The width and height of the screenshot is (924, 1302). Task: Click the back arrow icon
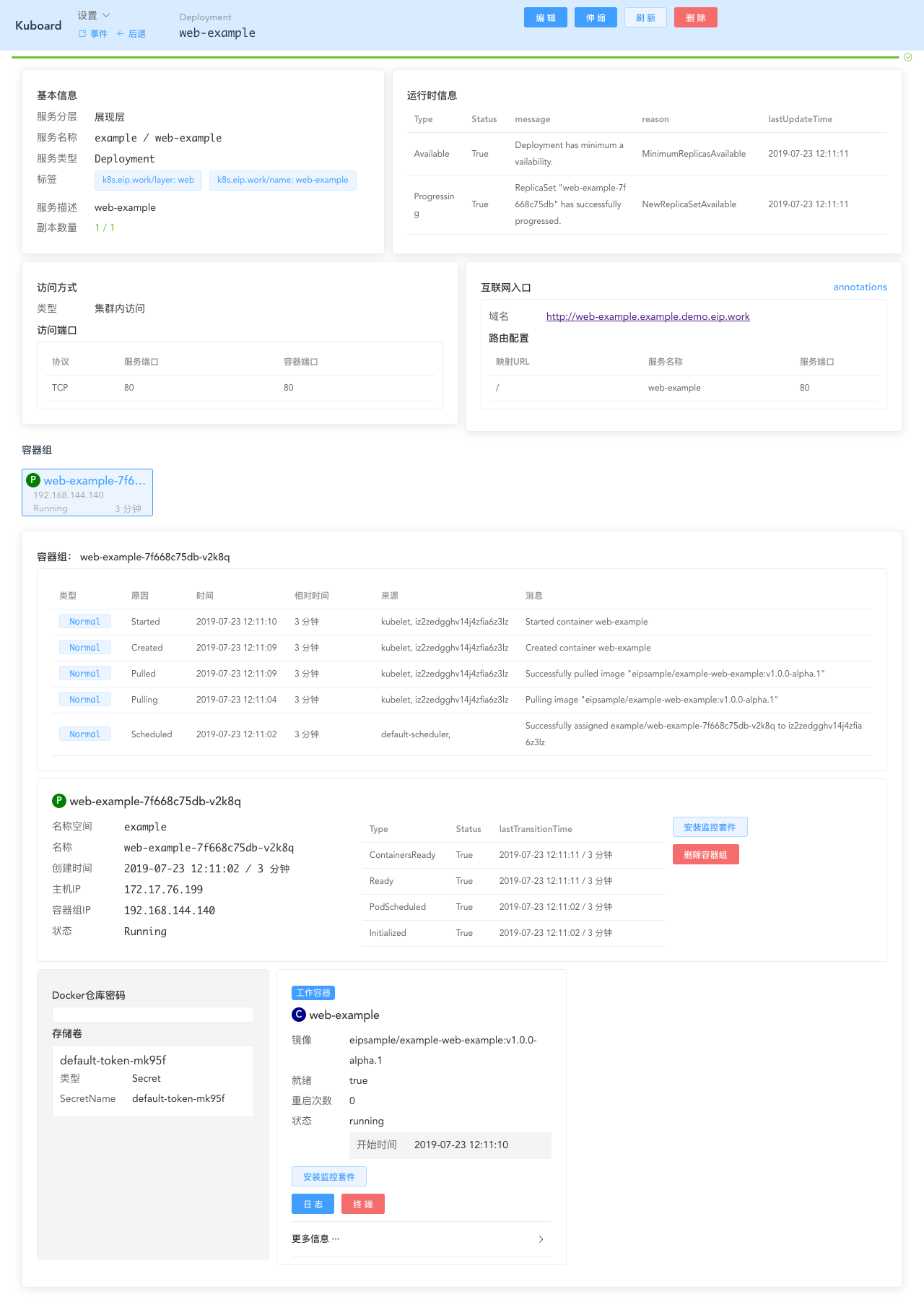tap(121, 34)
